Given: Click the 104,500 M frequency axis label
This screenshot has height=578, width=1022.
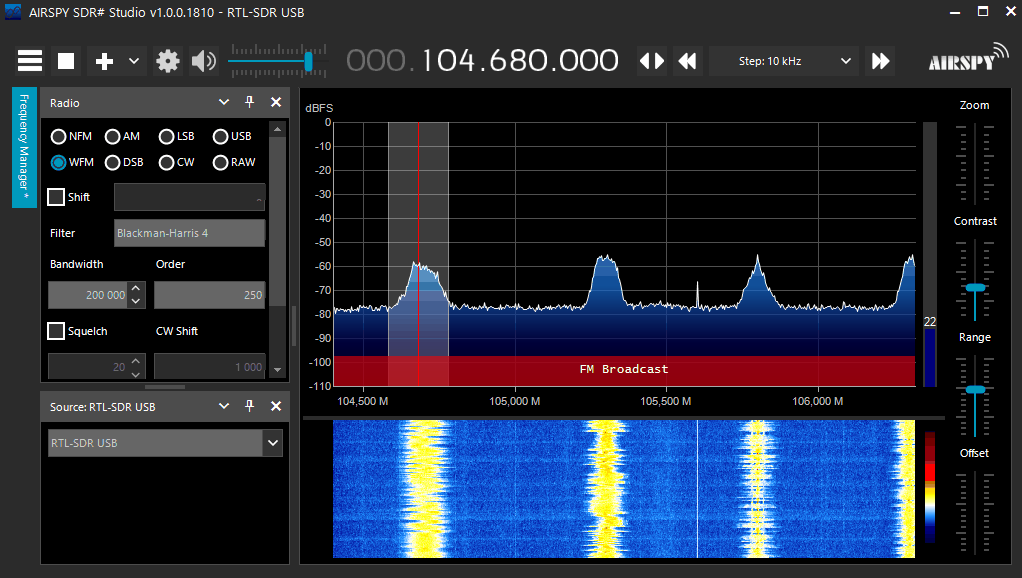Looking at the screenshot, I should point(362,401).
